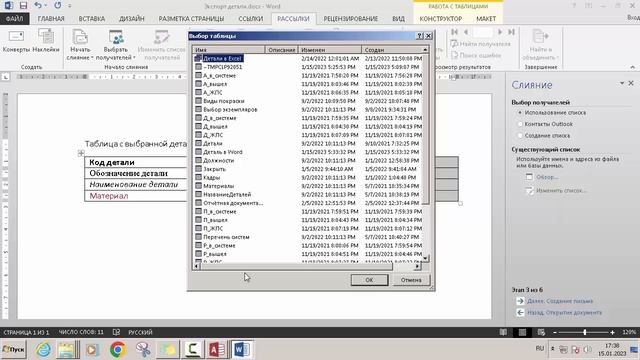This screenshot has width=640, height=360.
Task: Switch to the РАЗМЕТКА СТРАНИЦЫ tab
Action: (x=191, y=19)
